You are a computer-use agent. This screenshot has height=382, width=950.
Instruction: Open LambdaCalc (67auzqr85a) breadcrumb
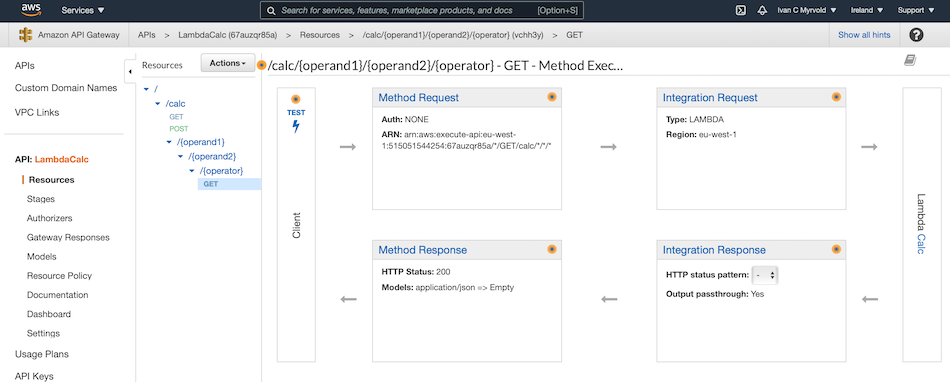point(228,35)
